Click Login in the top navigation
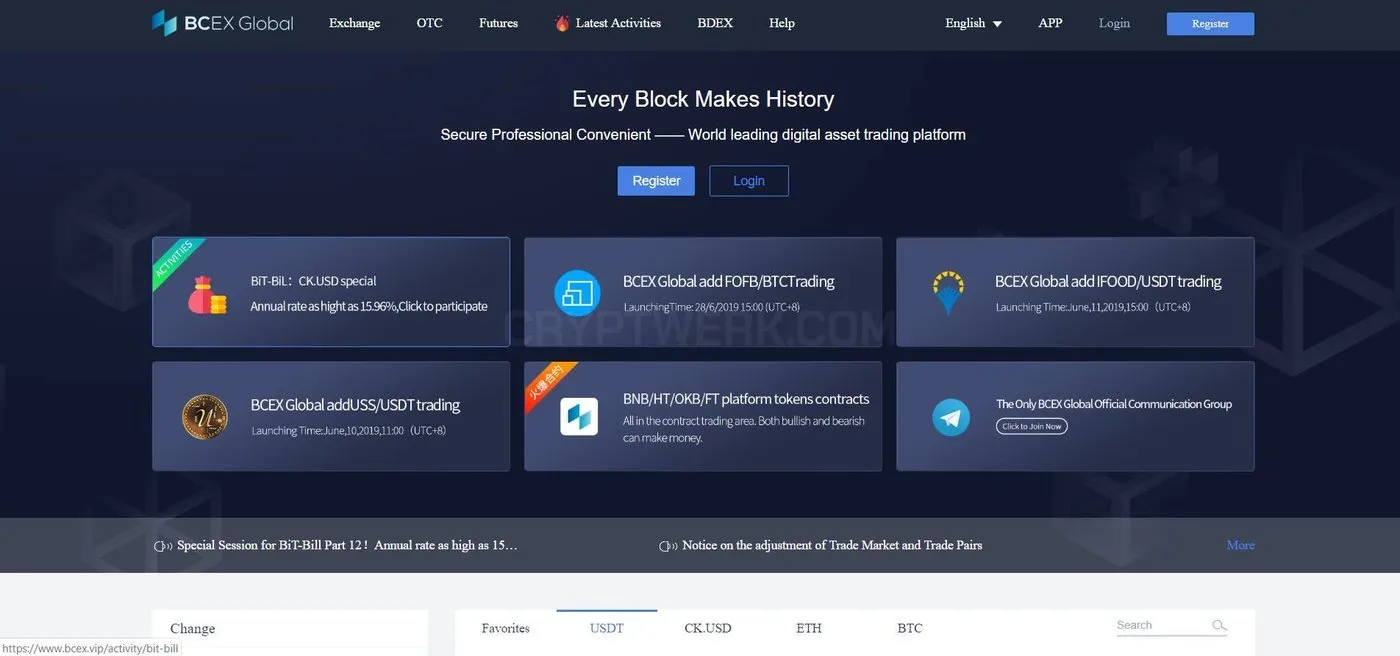 click(x=1114, y=23)
